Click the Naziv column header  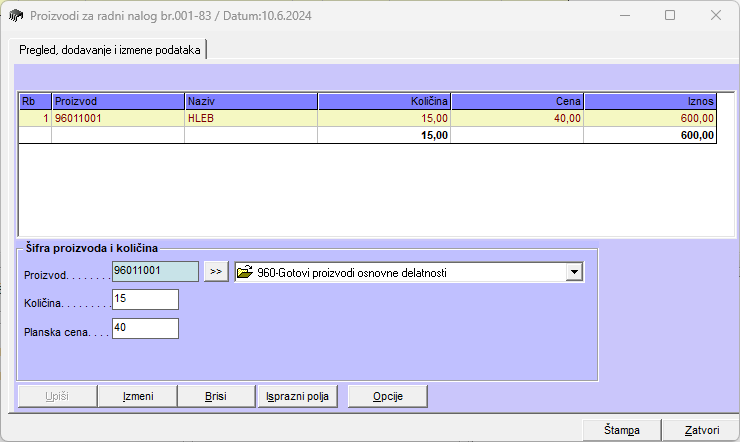point(250,101)
